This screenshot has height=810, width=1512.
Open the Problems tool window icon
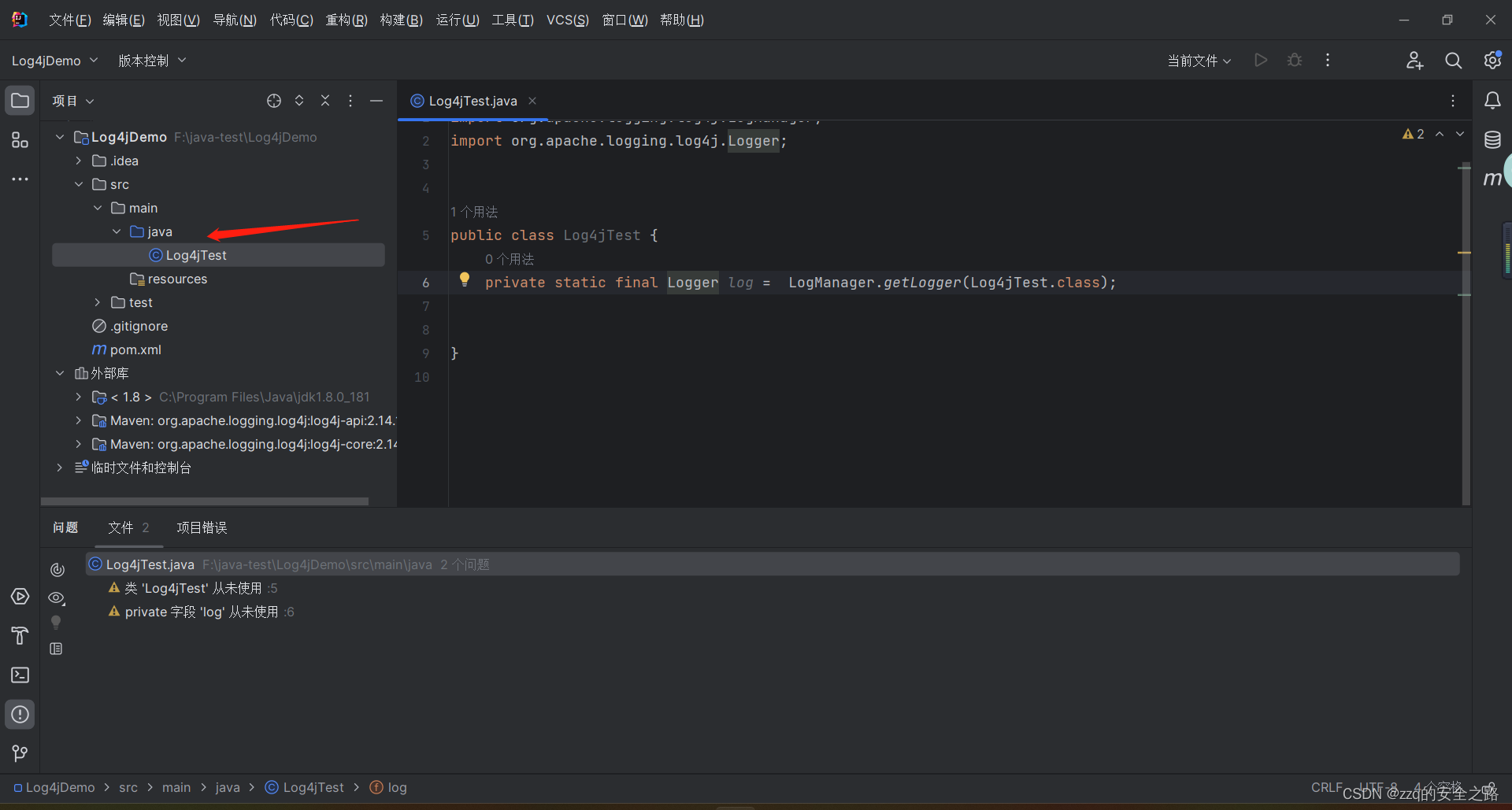point(20,715)
